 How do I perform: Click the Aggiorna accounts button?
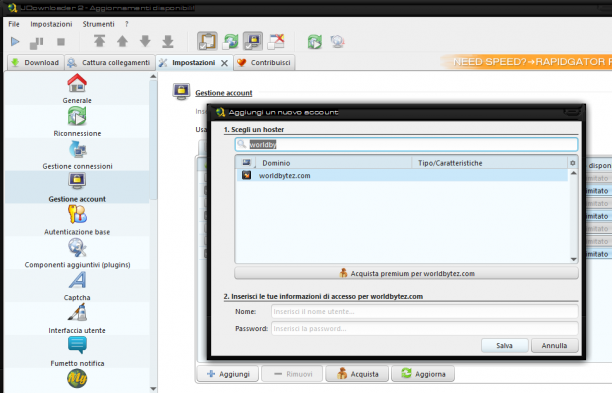(423, 374)
